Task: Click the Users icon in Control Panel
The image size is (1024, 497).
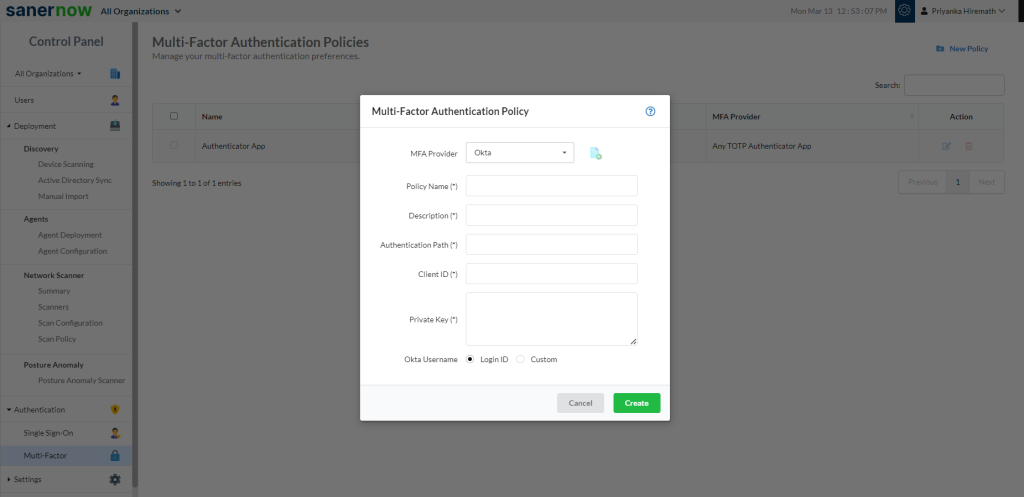Action: (115, 100)
